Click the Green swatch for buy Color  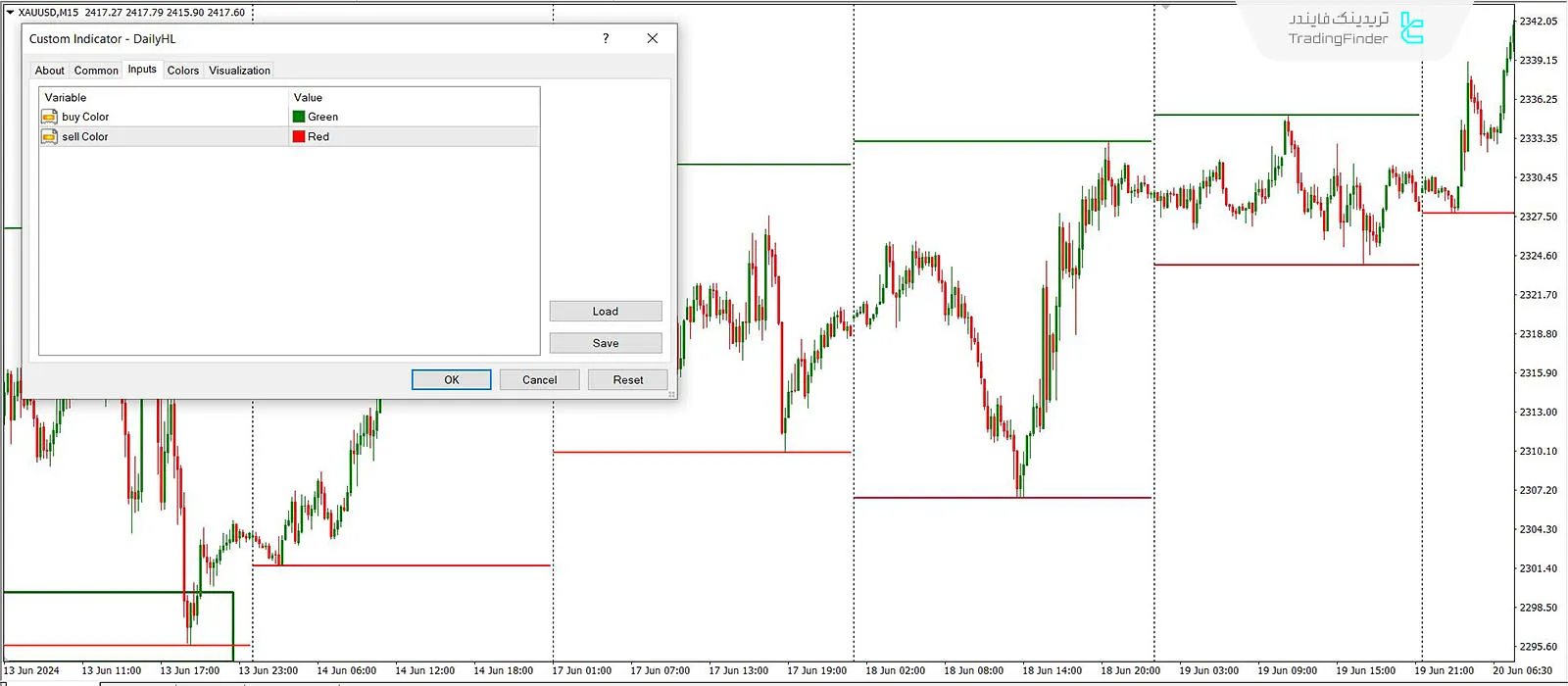pos(299,117)
